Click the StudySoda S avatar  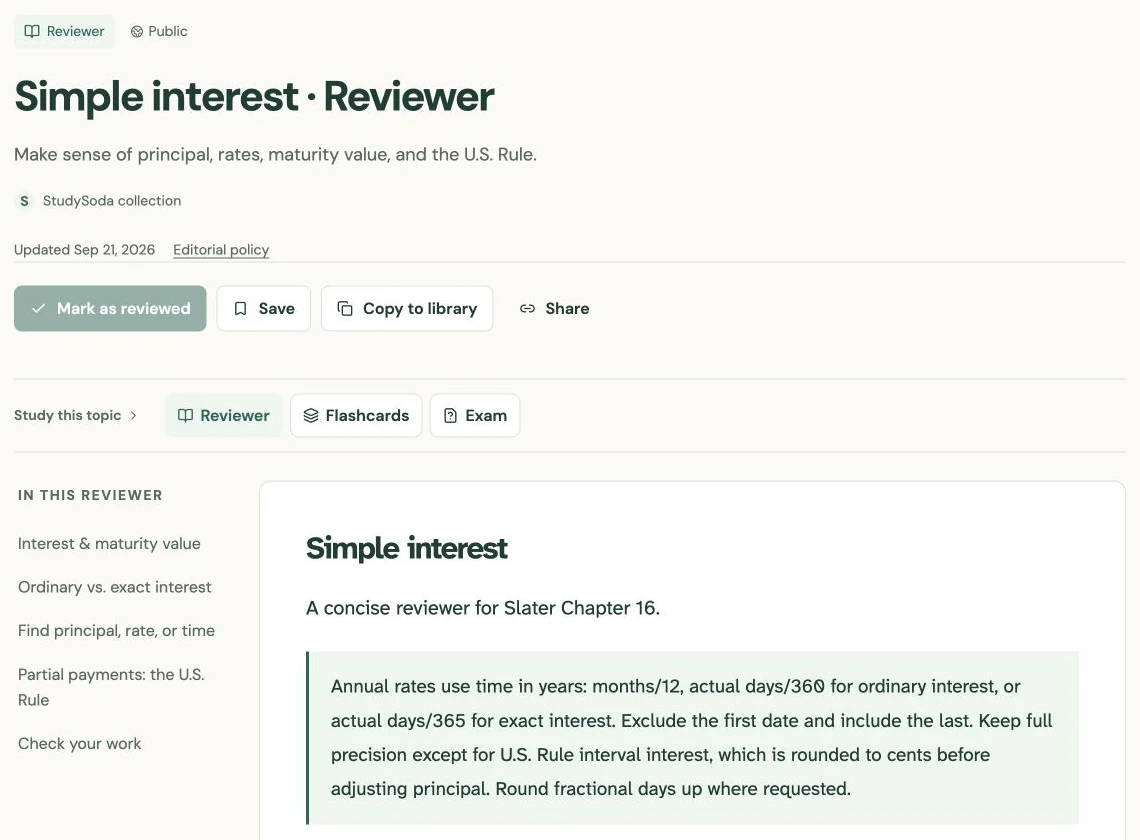pos(25,201)
